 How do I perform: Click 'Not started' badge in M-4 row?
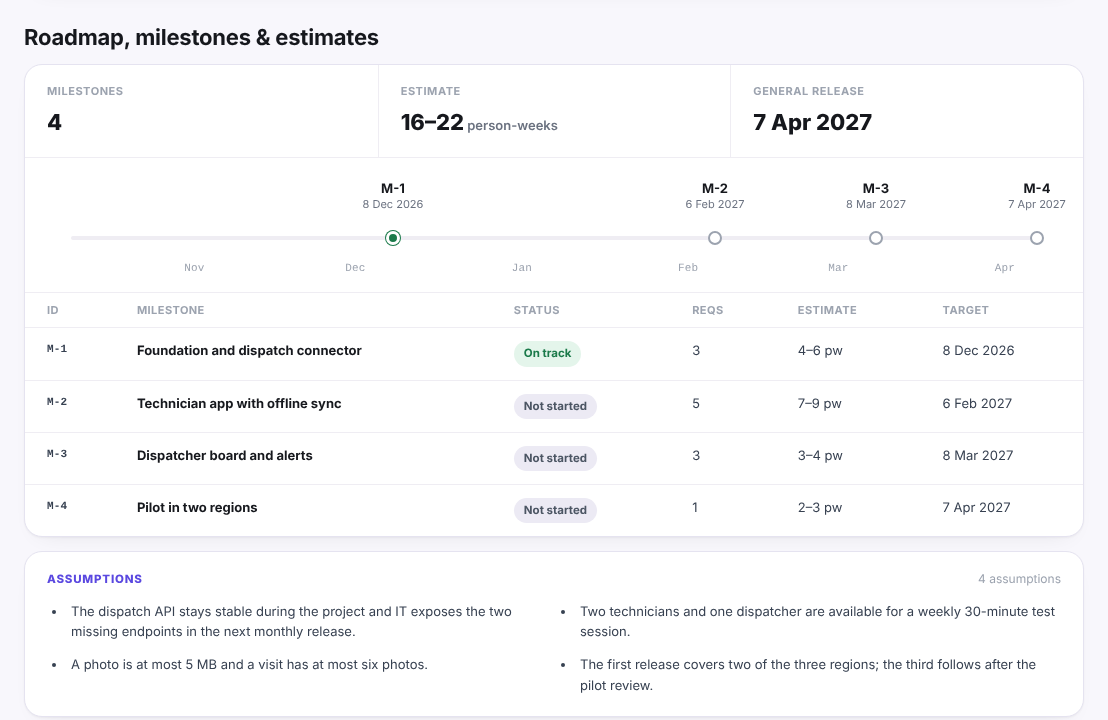555,510
